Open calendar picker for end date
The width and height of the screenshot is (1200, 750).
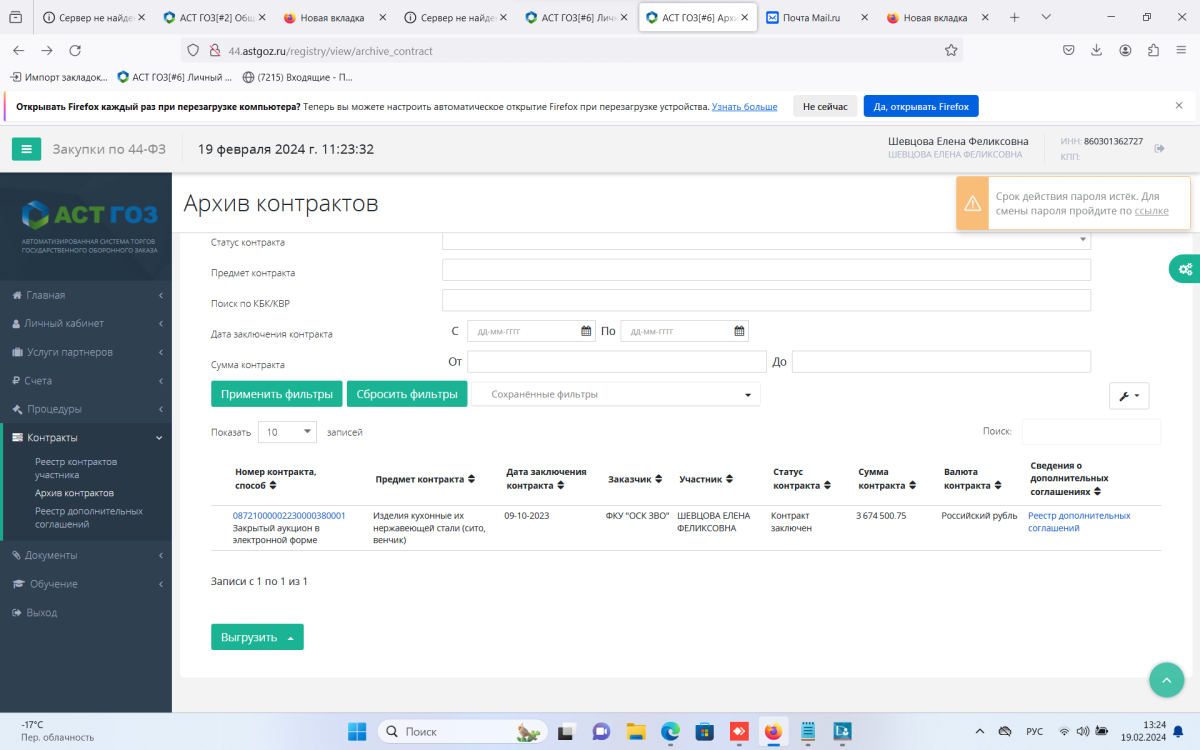coord(739,331)
